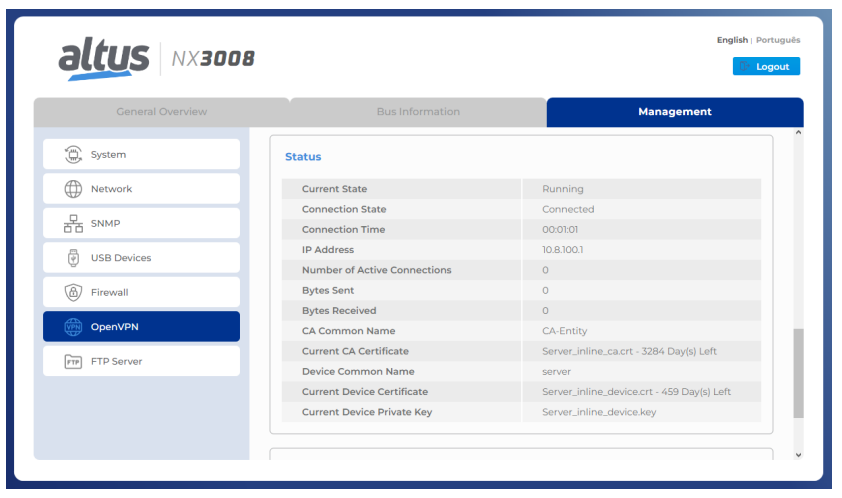Click the vertical scrollbar thumb
842x498 pixels.
click(798, 375)
